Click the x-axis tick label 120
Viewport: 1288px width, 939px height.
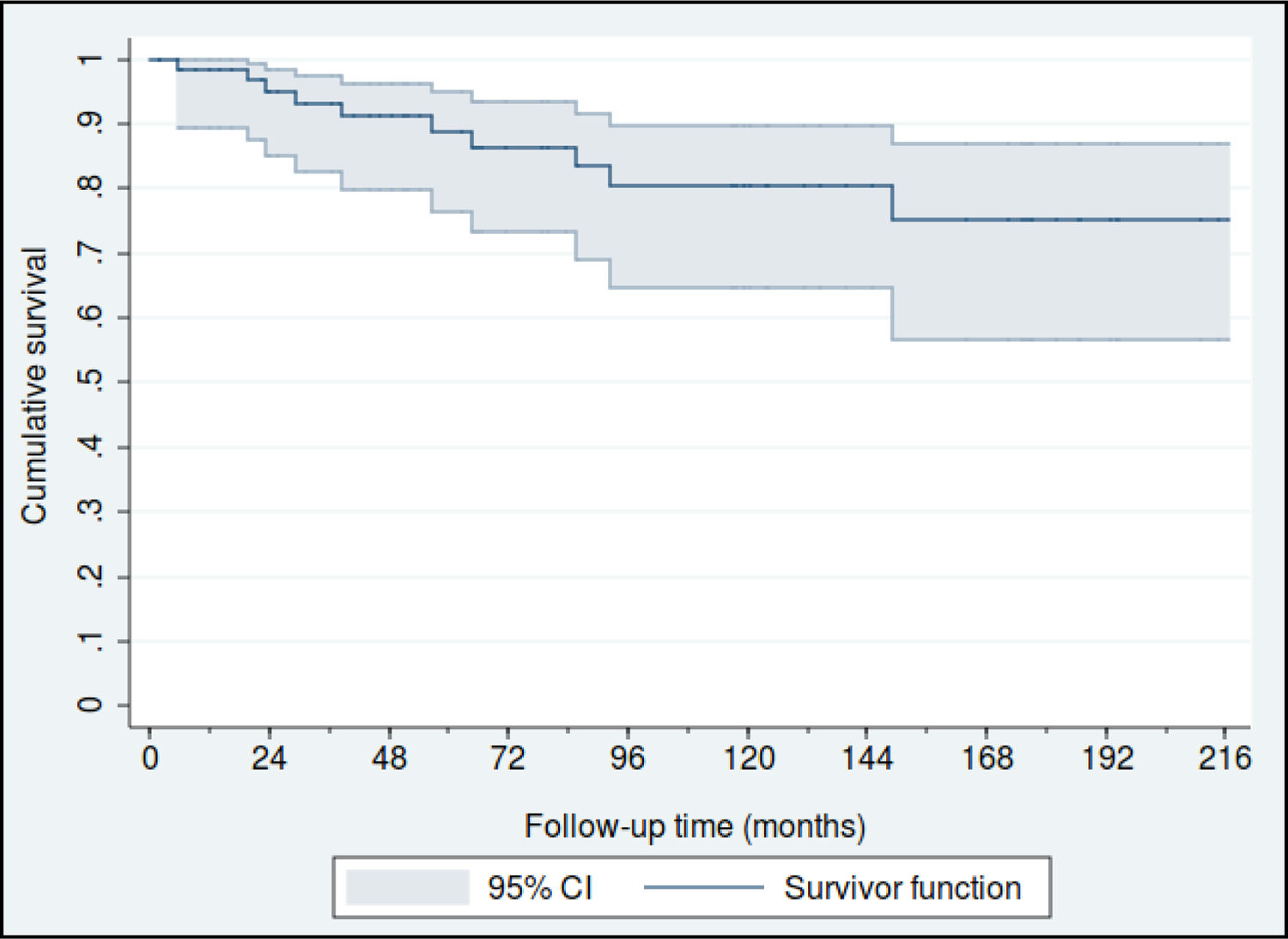(748, 759)
